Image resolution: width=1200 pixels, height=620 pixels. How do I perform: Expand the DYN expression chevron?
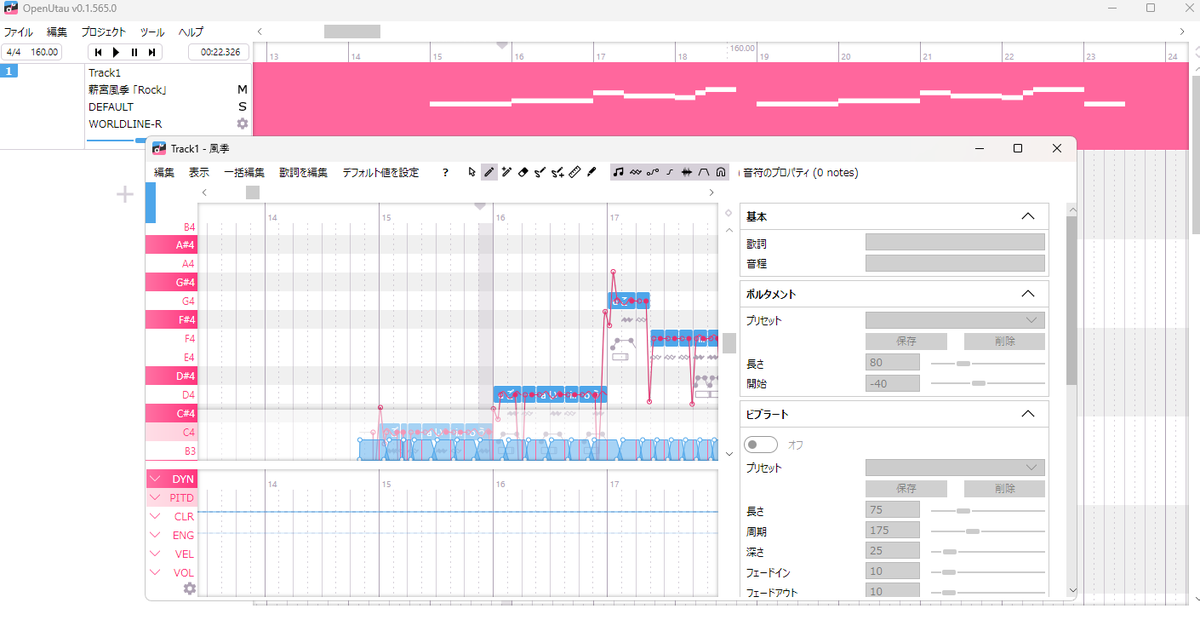(x=155, y=479)
